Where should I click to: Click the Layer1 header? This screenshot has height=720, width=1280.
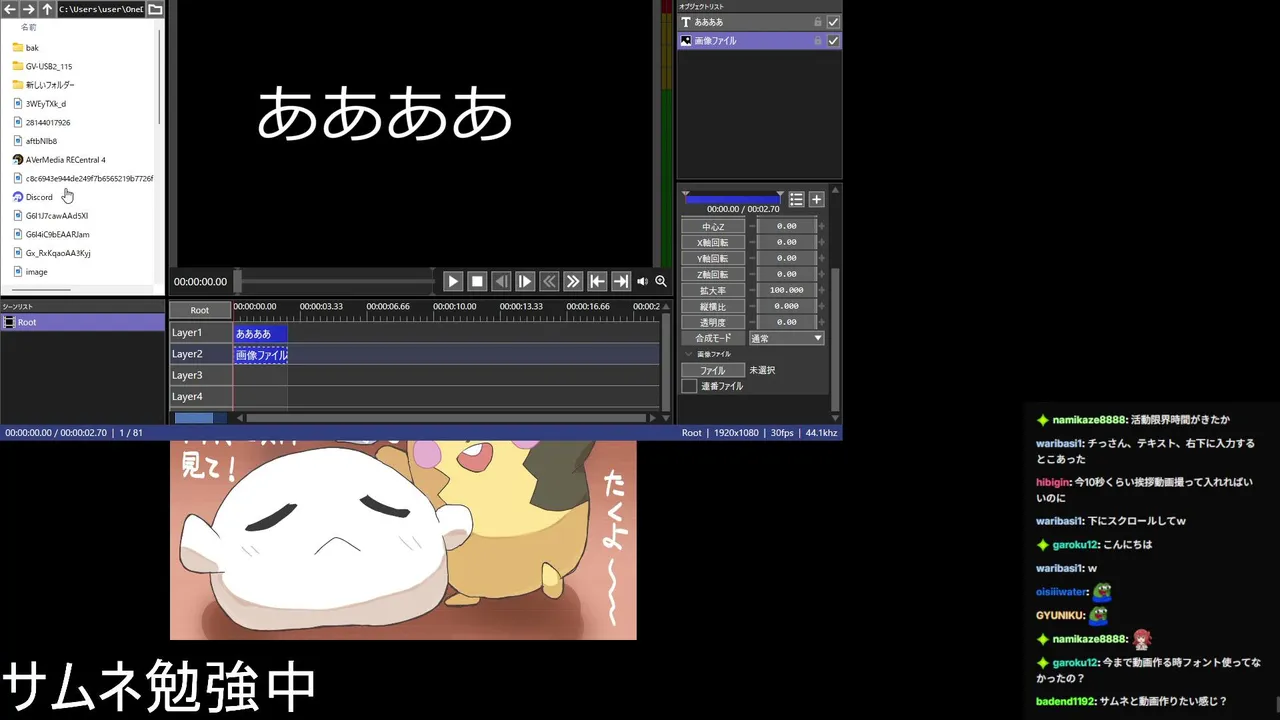click(200, 333)
